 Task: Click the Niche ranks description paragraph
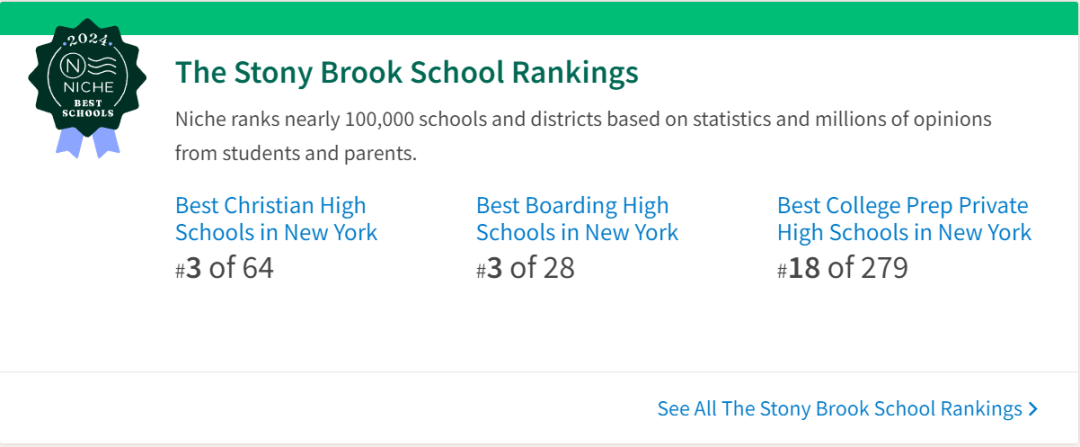[x=583, y=136]
